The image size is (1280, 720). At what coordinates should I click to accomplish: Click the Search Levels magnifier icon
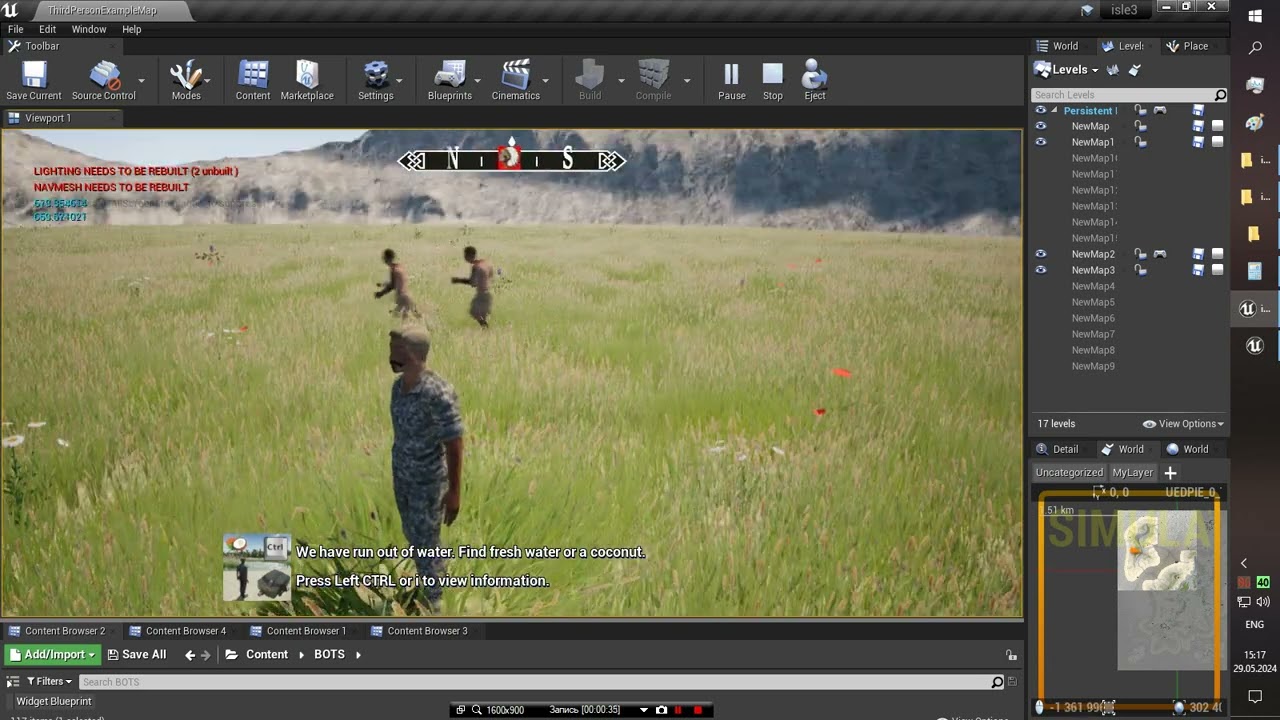coord(1220,95)
